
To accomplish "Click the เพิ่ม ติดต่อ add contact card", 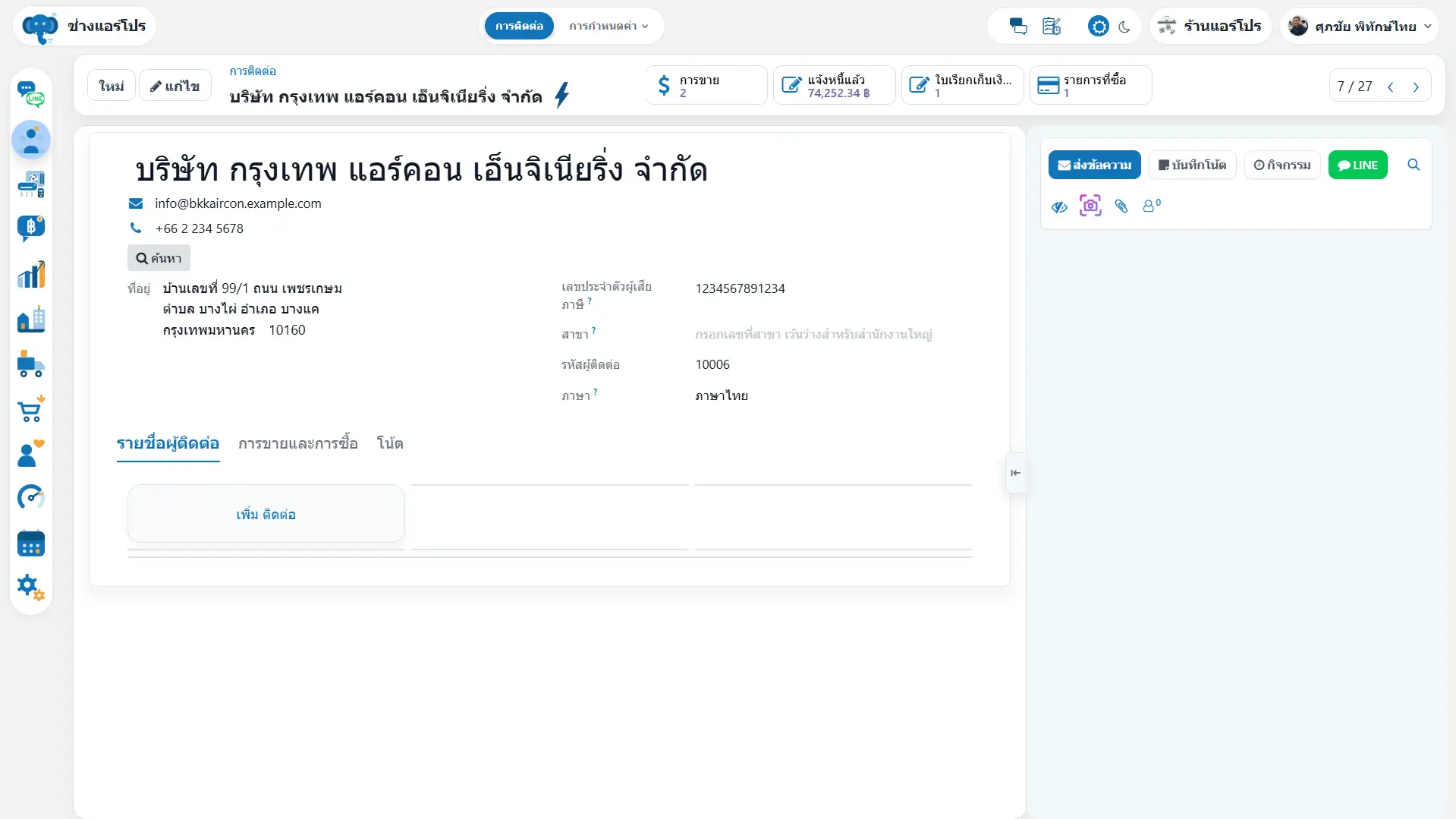I will point(266,514).
